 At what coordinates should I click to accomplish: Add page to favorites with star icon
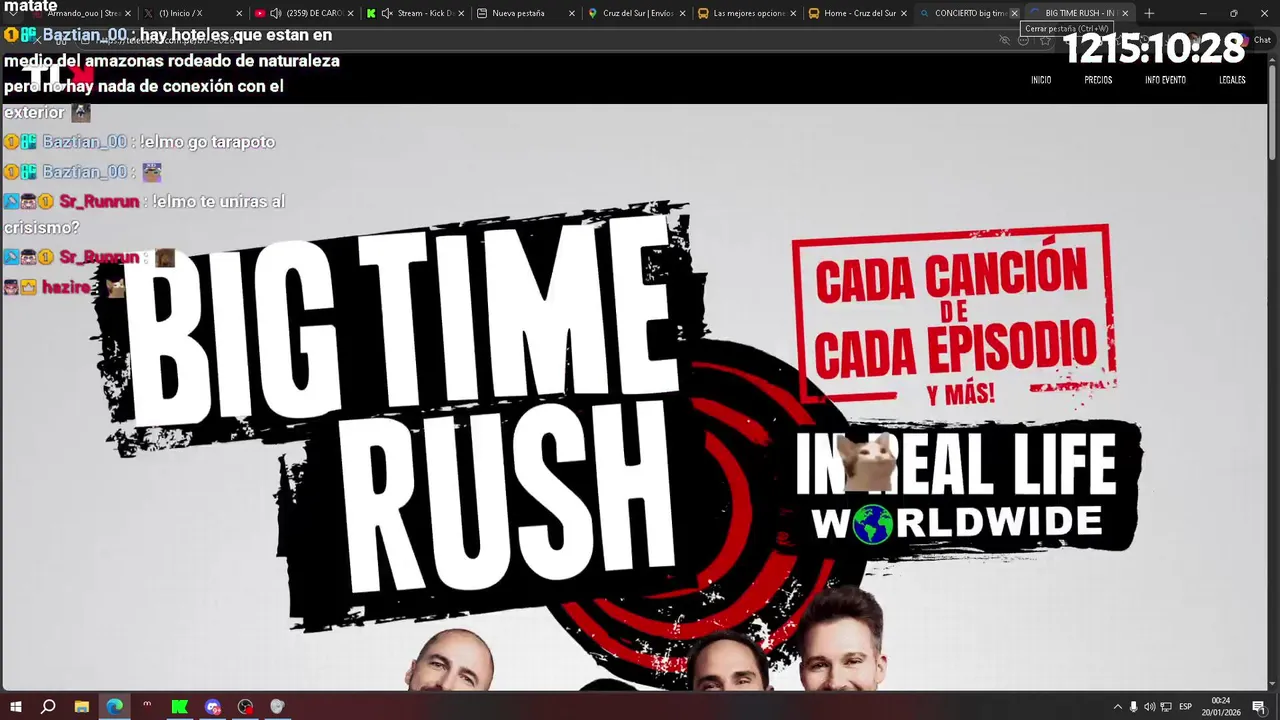click(1045, 40)
